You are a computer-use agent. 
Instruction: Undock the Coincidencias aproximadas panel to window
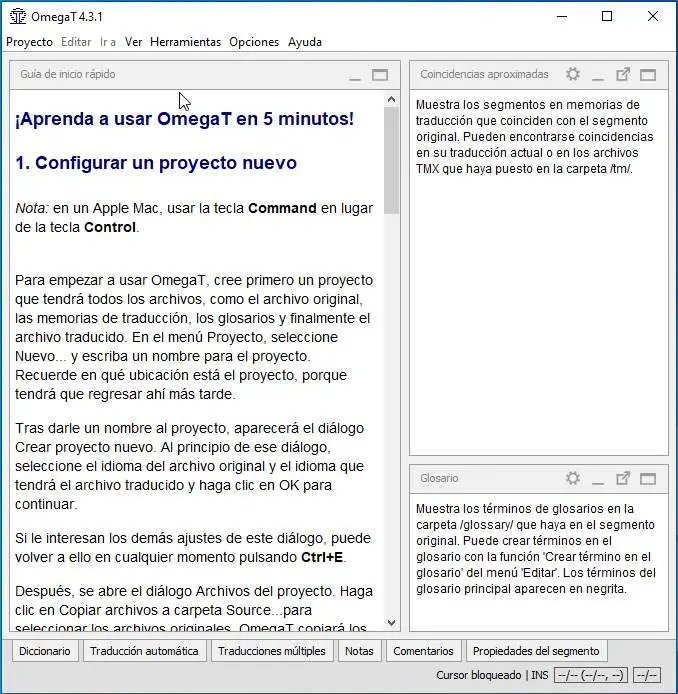click(623, 74)
